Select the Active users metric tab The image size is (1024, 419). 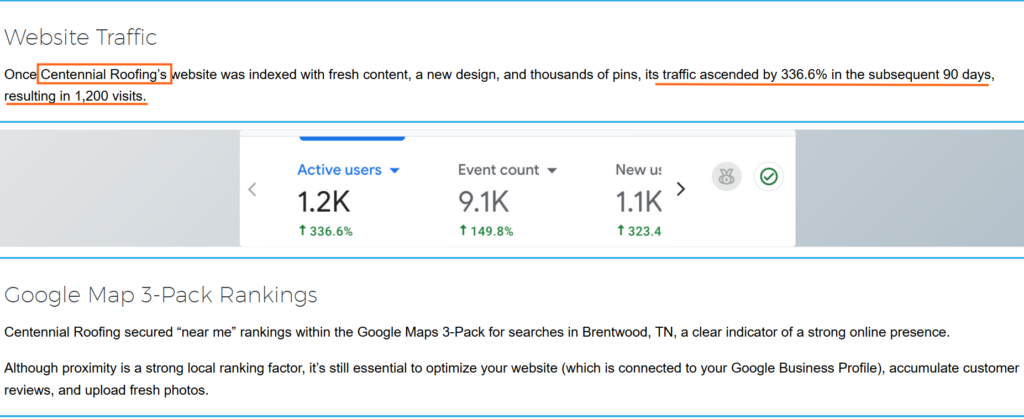coord(339,170)
